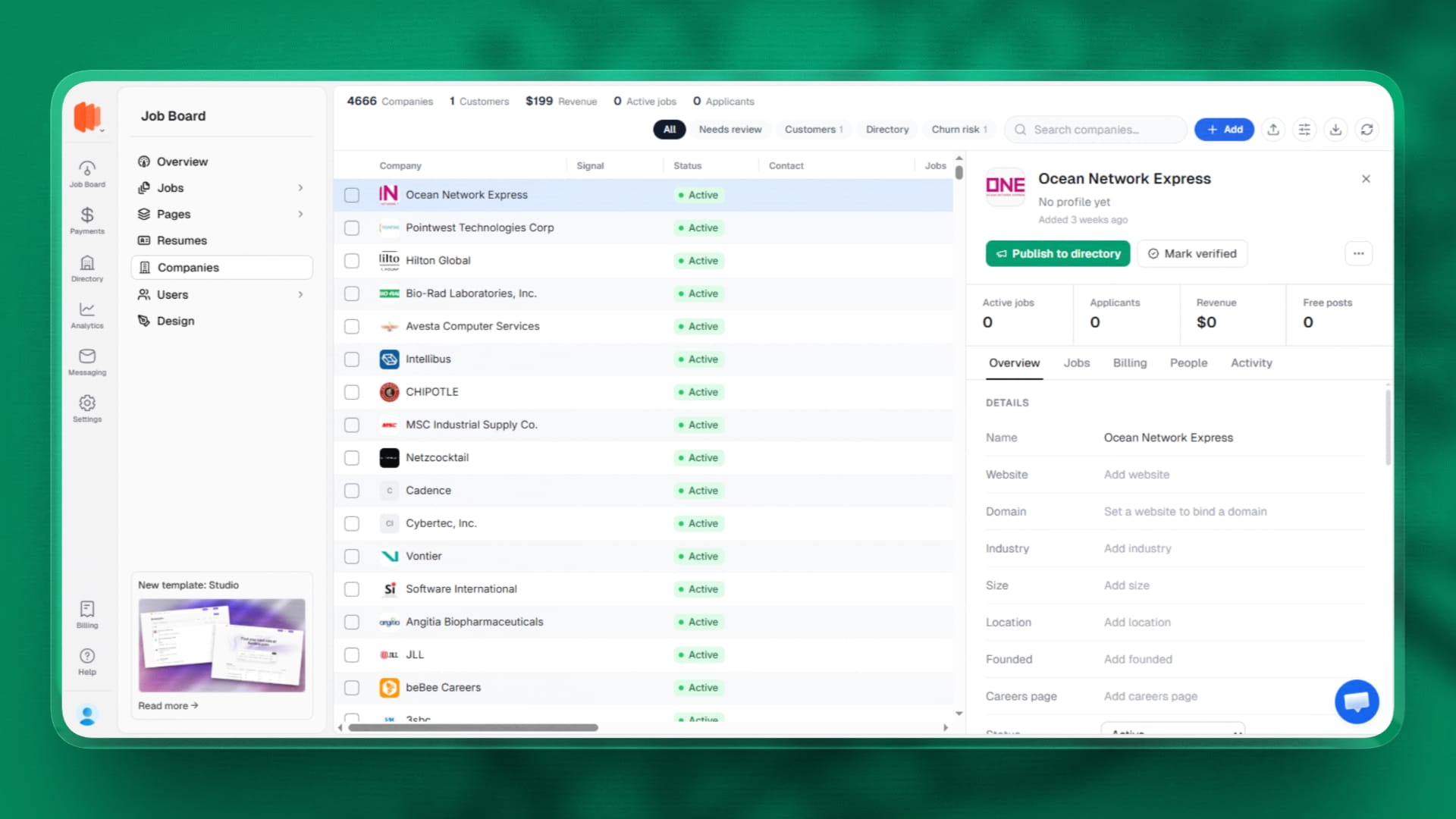The height and width of the screenshot is (819, 1456).
Task: Close the Ocean Network Express panel
Action: 1366,179
